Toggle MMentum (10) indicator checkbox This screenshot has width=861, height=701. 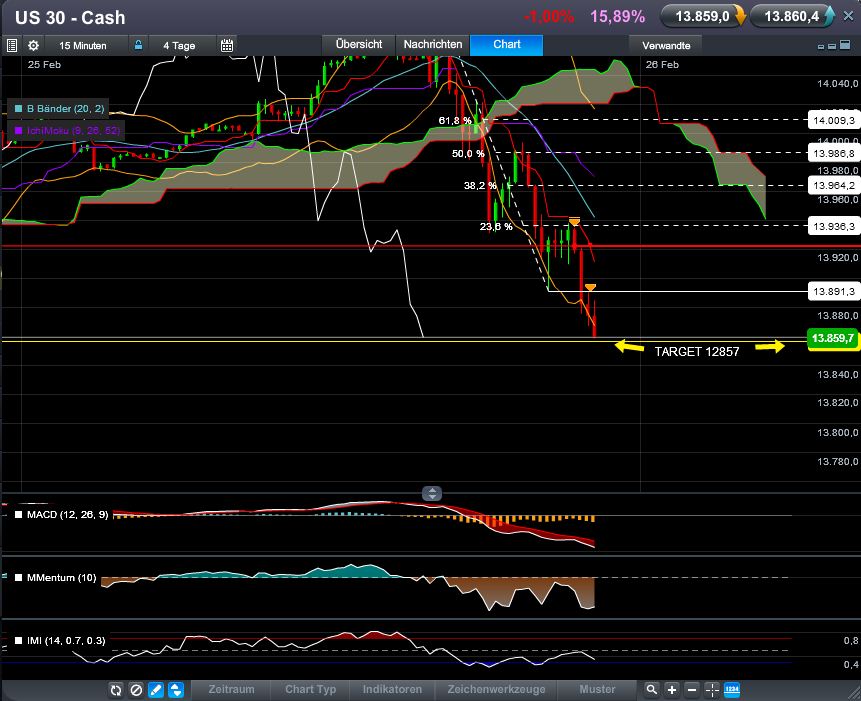click(19, 577)
